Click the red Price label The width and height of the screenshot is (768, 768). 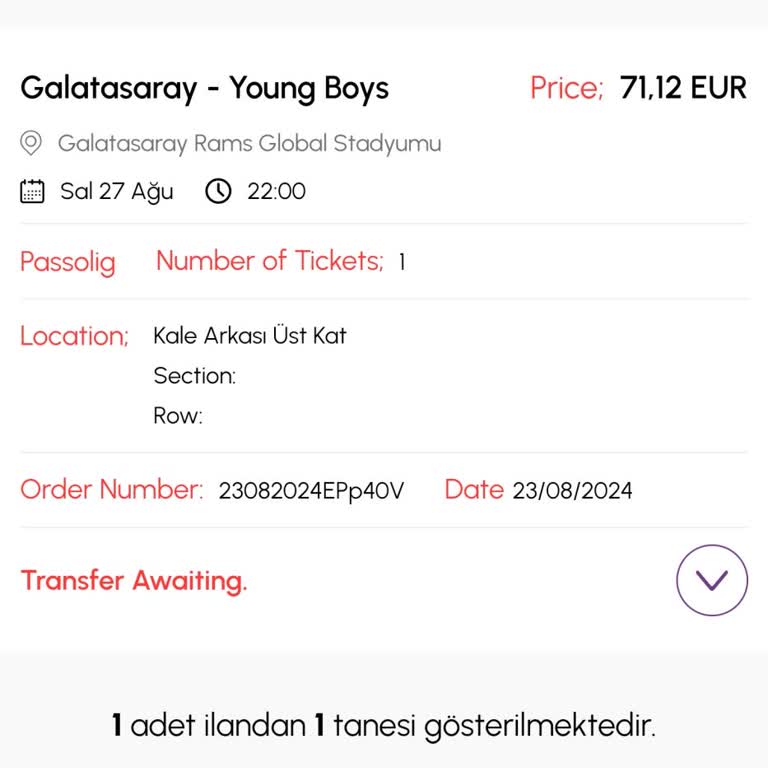pyautogui.click(x=566, y=88)
